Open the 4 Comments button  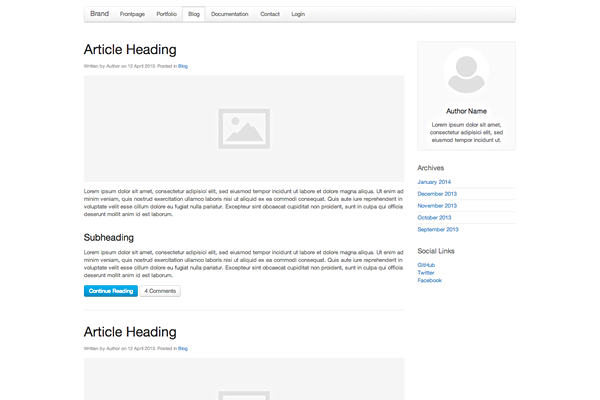point(160,291)
